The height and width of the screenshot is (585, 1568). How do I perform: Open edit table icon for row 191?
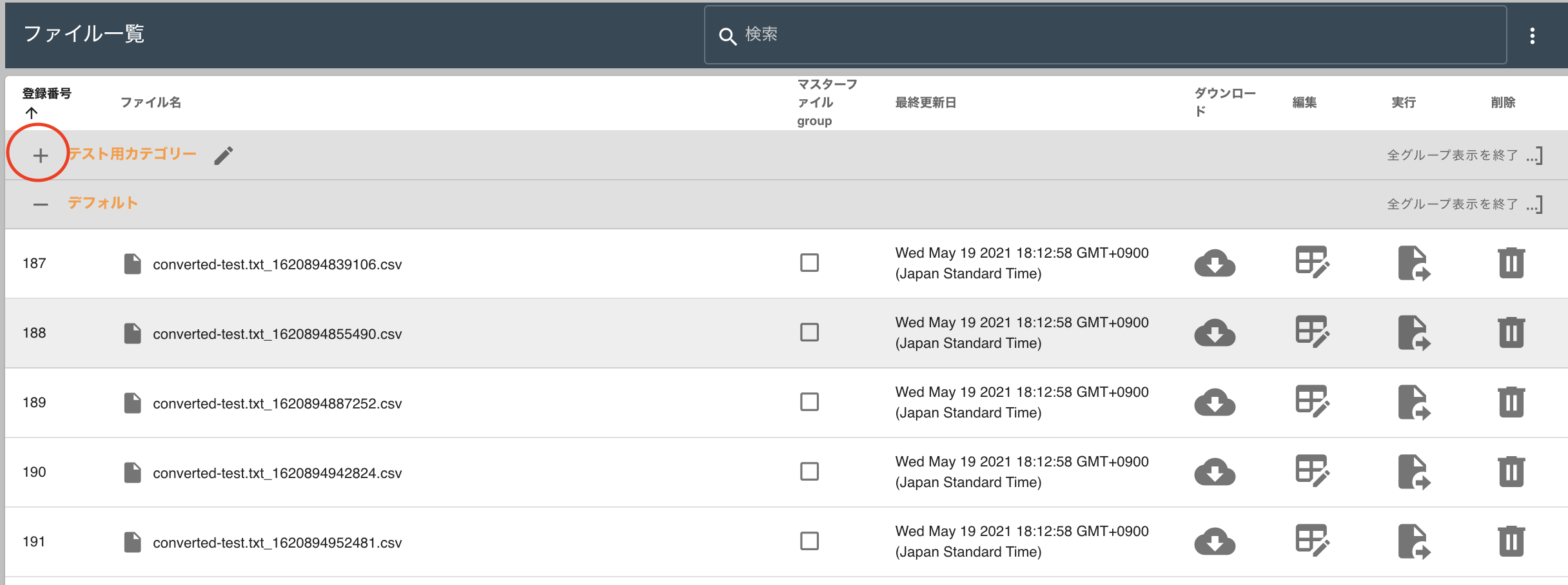pyautogui.click(x=1312, y=541)
